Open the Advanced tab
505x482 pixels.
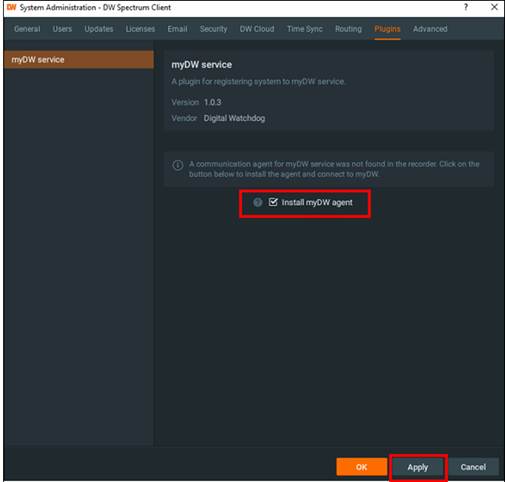pos(430,29)
